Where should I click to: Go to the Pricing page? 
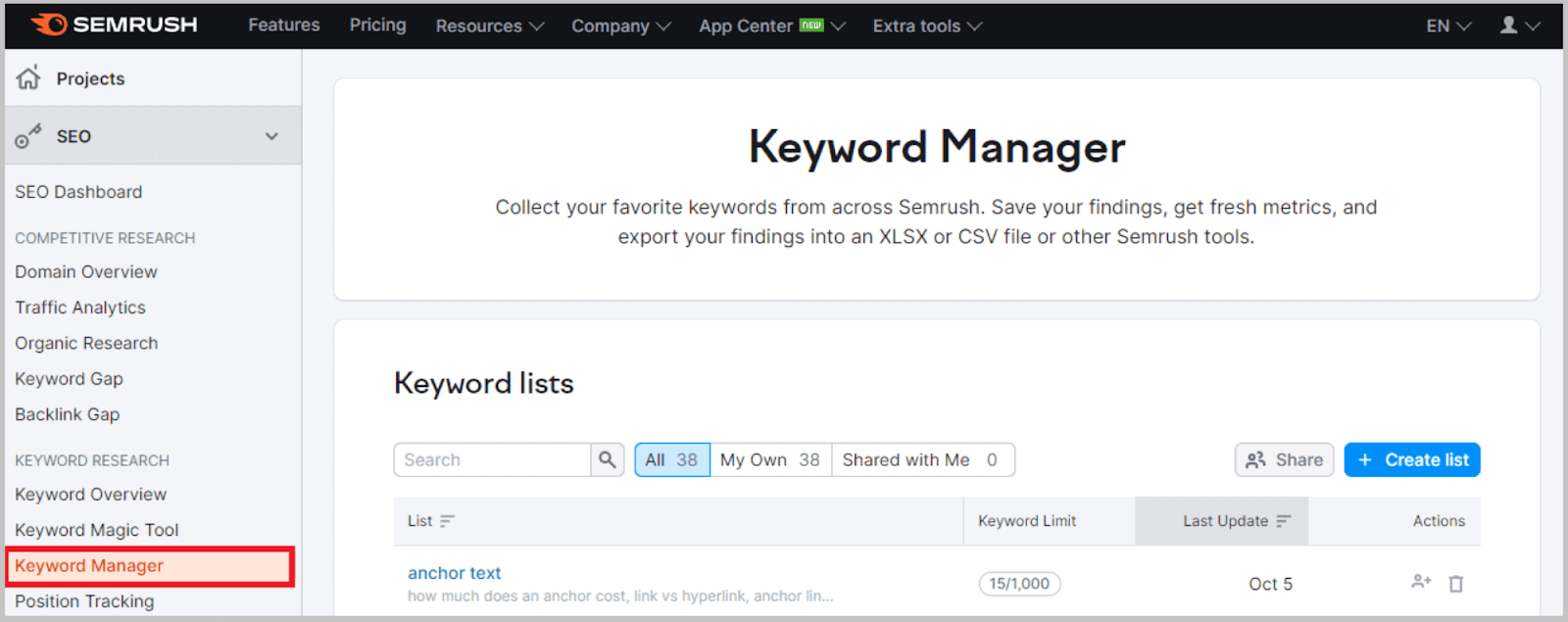(378, 24)
